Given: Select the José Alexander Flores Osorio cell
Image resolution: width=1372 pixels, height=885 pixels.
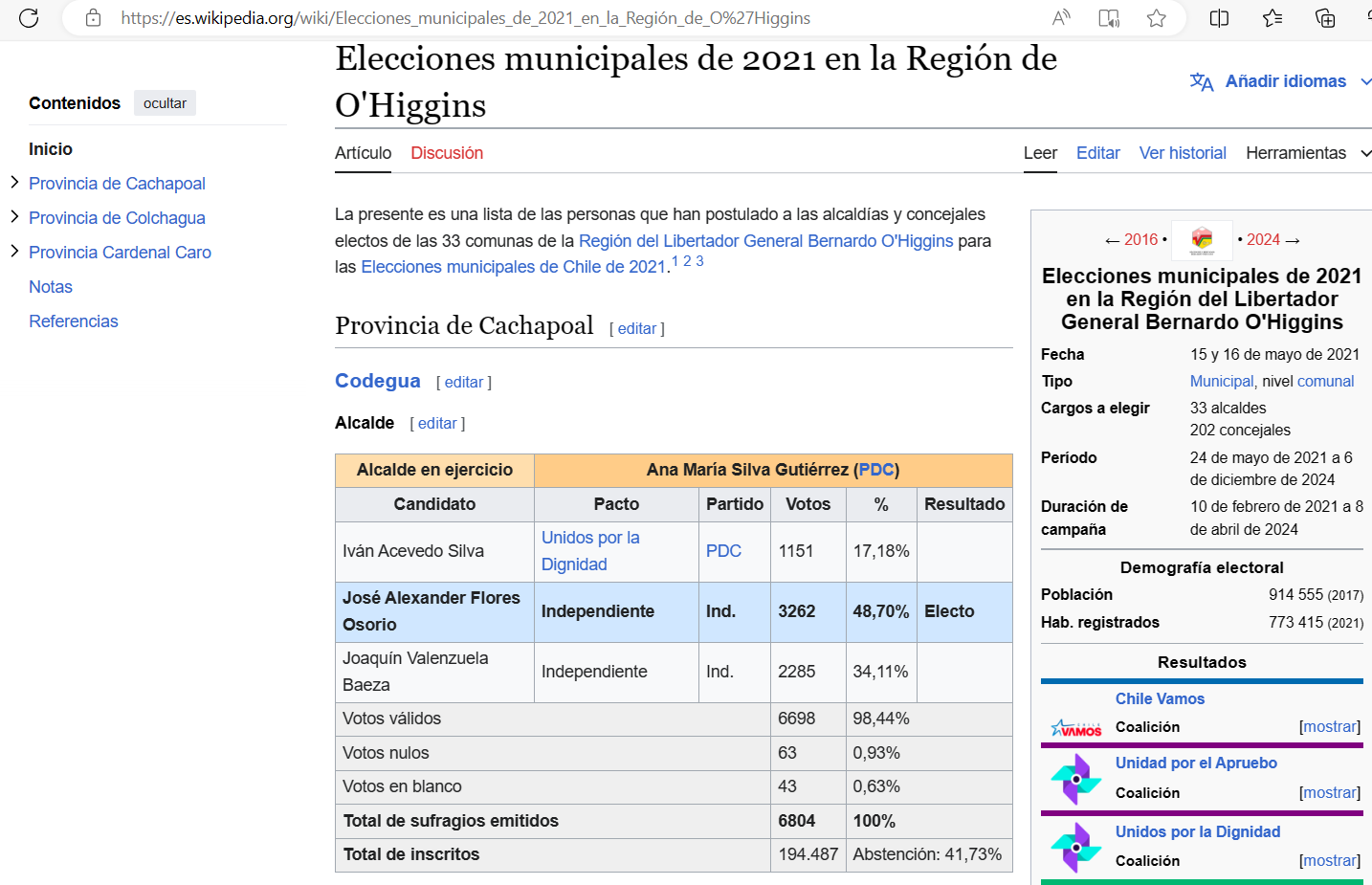Looking at the screenshot, I should (x=434, y=612).
